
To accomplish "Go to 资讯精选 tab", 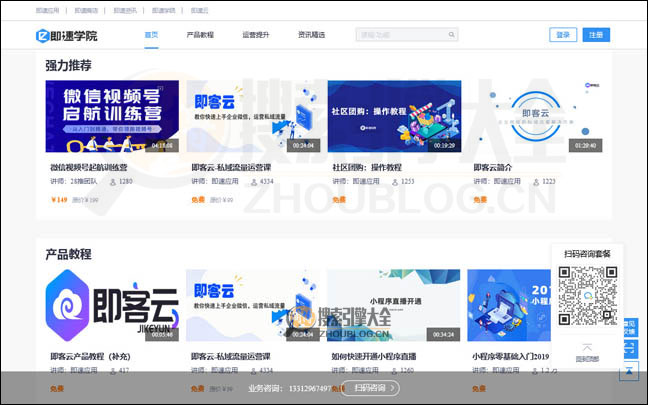I will (311, 35).
